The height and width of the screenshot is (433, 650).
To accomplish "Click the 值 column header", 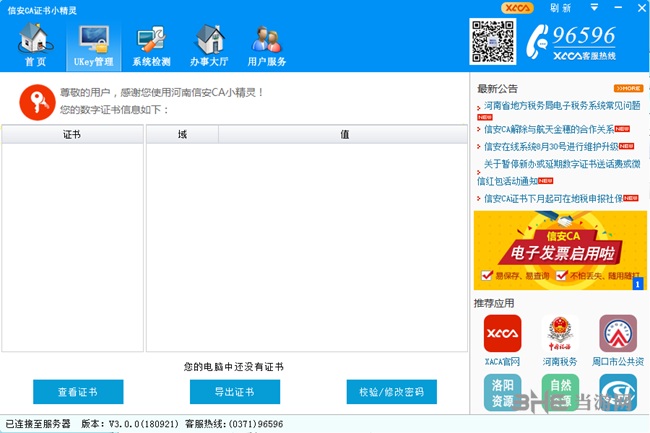I will [343, 134].
